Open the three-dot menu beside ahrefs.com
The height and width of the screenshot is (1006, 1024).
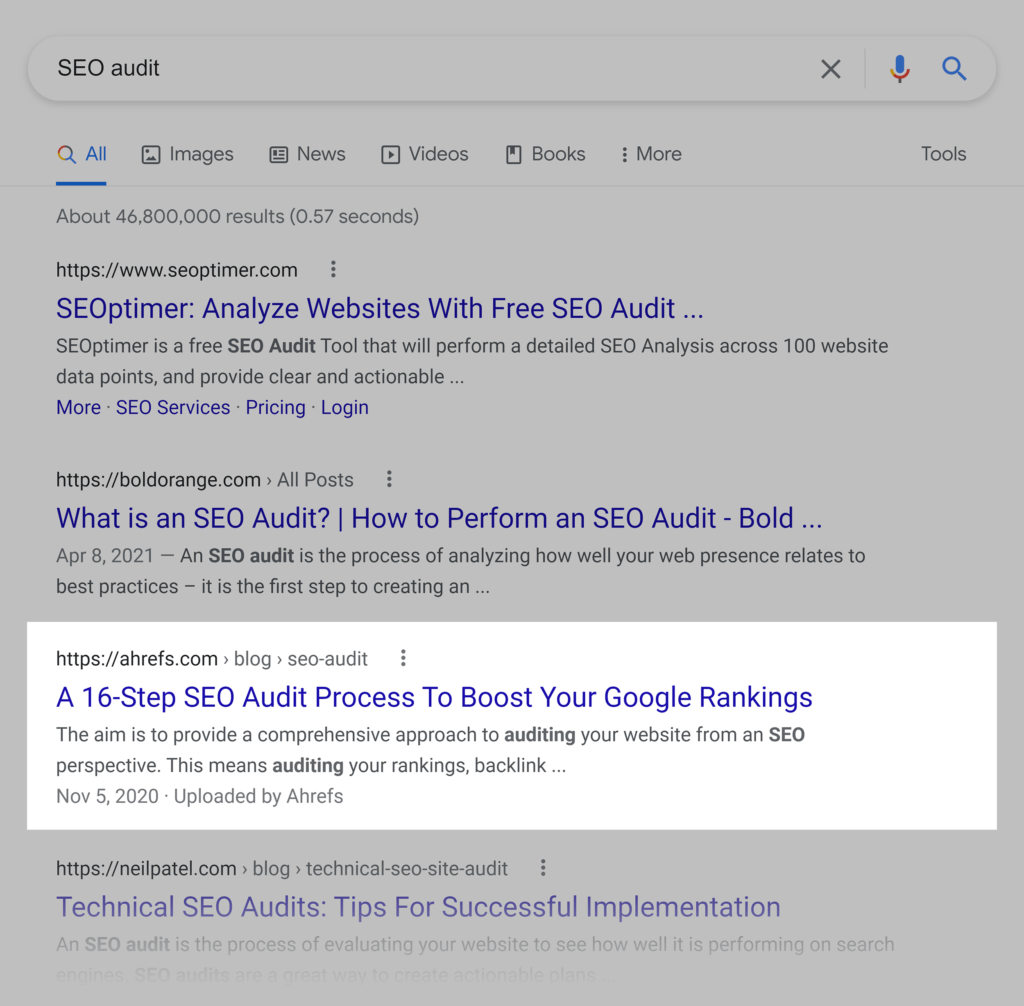[x=403, y=658]
